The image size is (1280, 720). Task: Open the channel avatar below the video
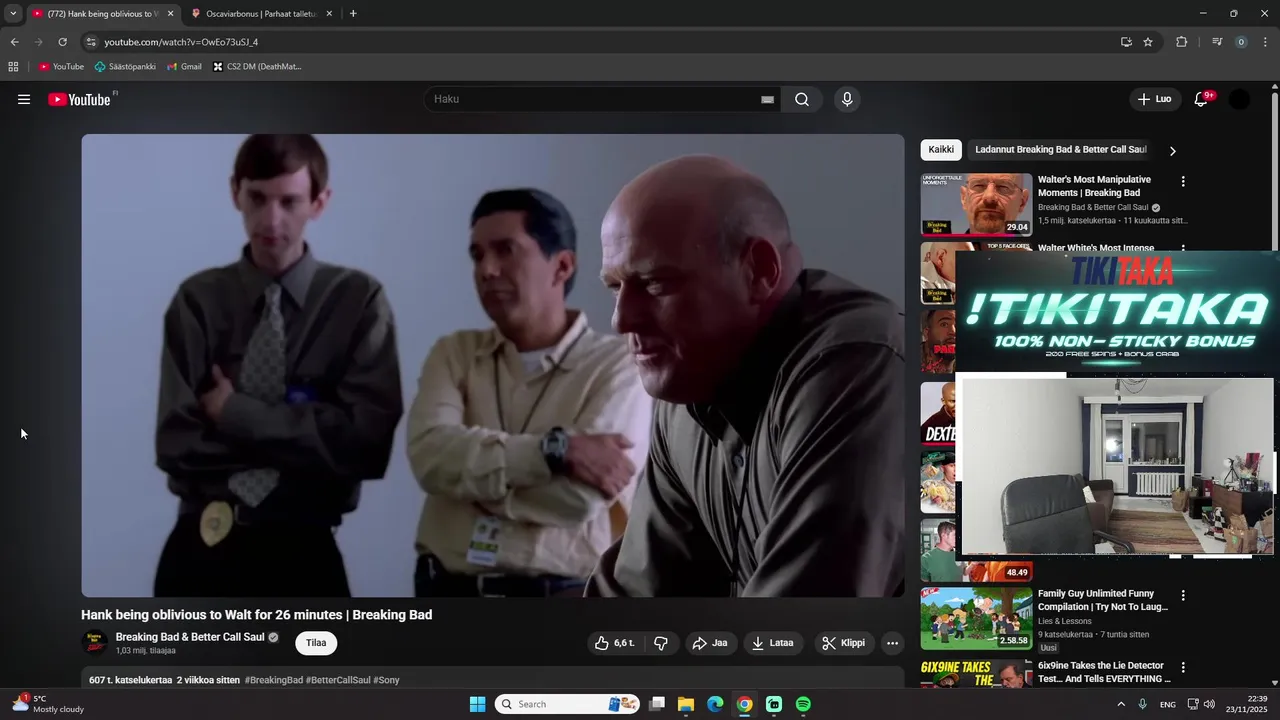(x=95, y=643)
